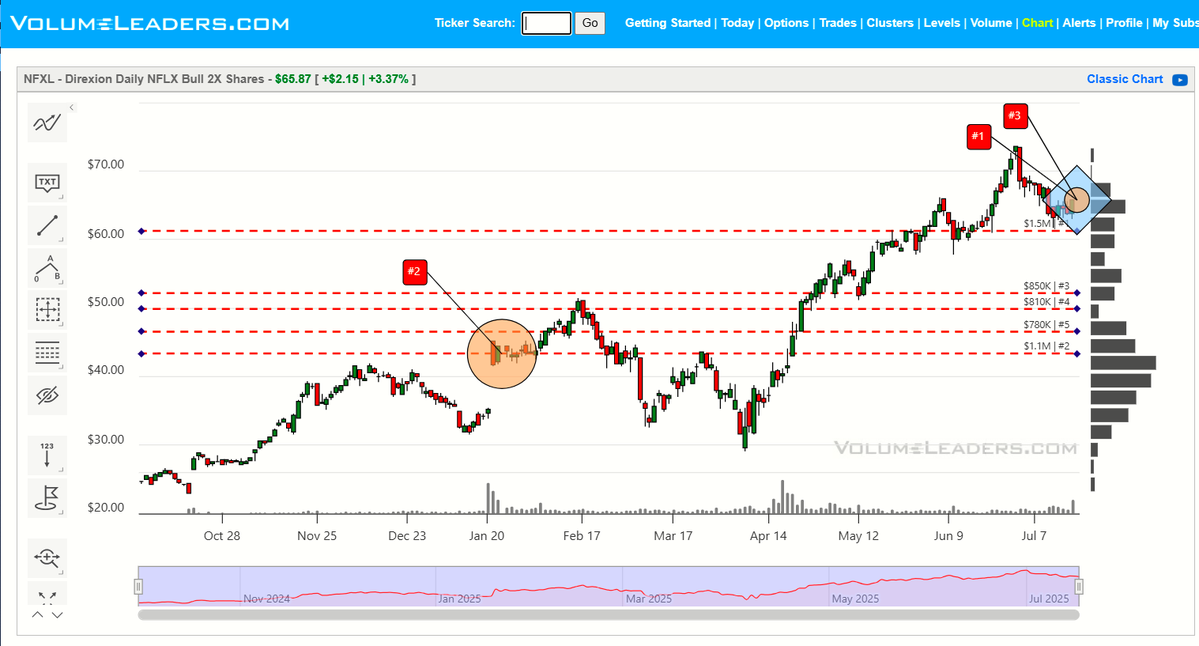Screen dimensions: 1199x646
Task: Collapse the drawing toolbar with the chevron
Action: pos(71,108)
